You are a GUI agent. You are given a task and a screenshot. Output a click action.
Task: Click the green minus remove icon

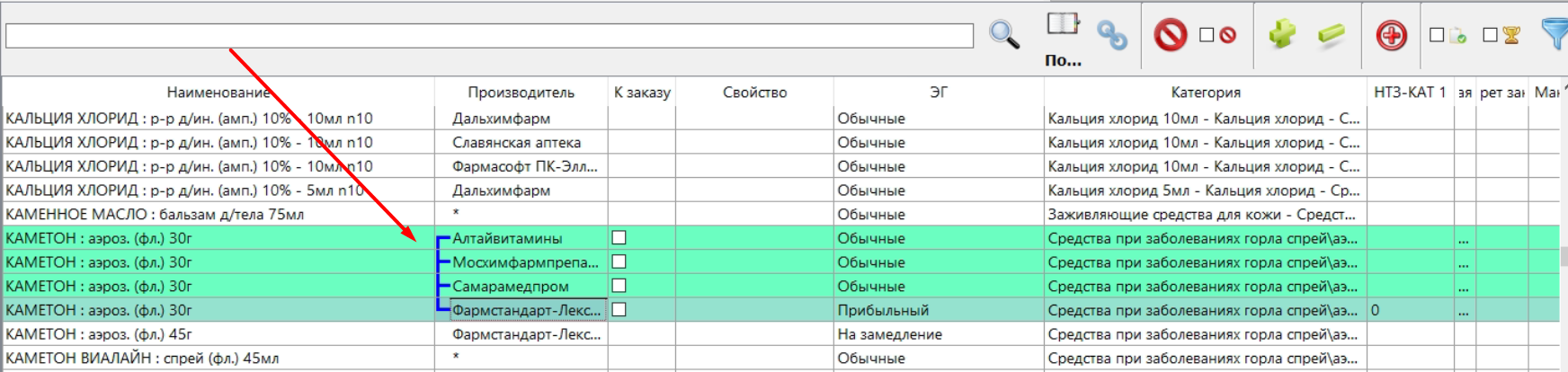1331,35
